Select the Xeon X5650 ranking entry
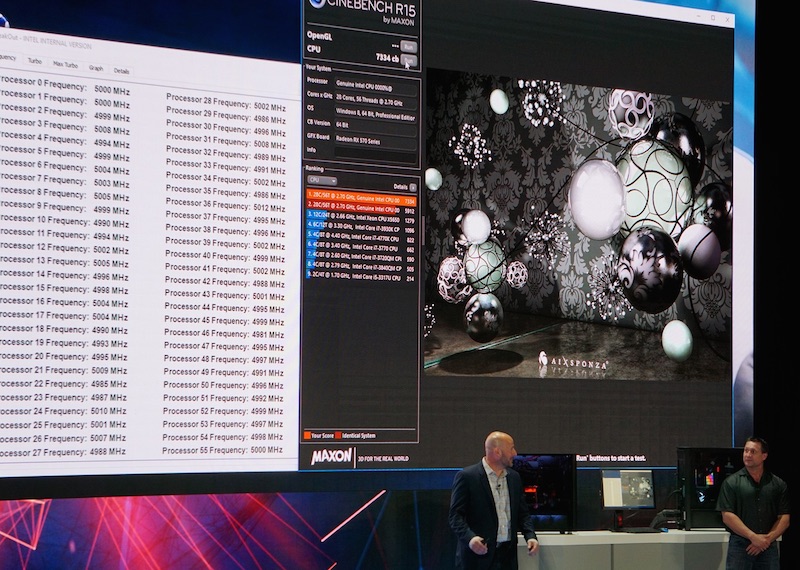The width and height of the screenshot is (800, 570). [x=361, y=219]
